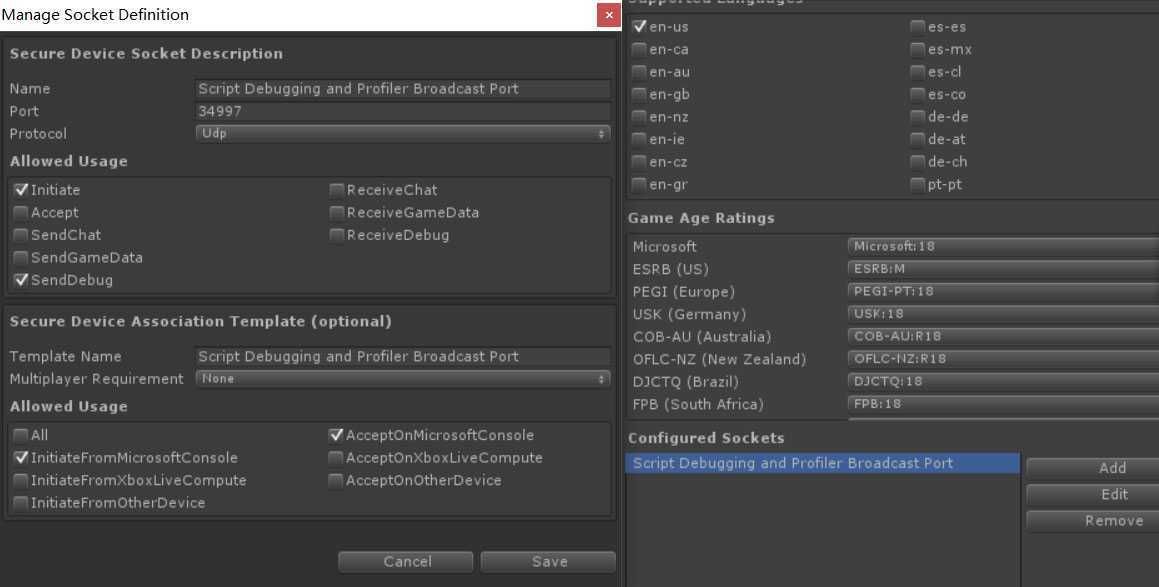Enable the en-ca language
This screenshot has height=587, width=1159.
[x=640, y=50]
